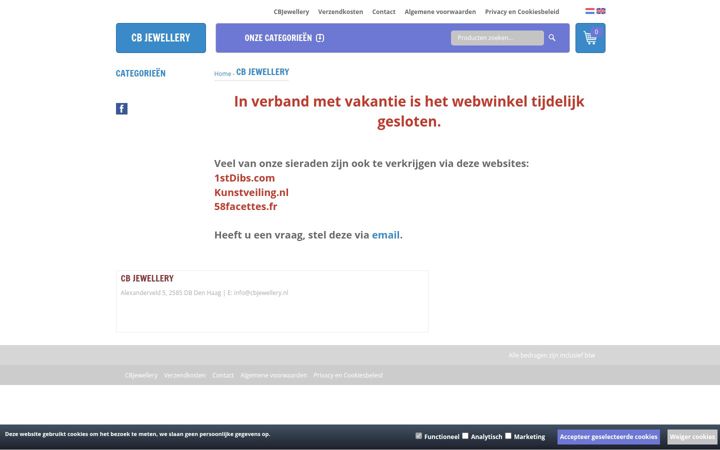Open the shopping cart

click(x=590, y=38)
